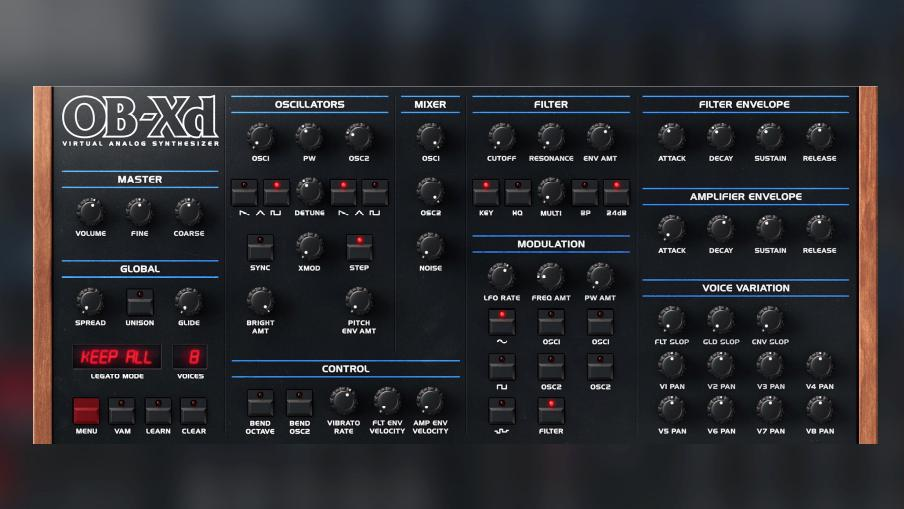Click the filter envelope SUSTAIN knob
Viewport: 904px width, 509px height.
click(x=770, y=137)
